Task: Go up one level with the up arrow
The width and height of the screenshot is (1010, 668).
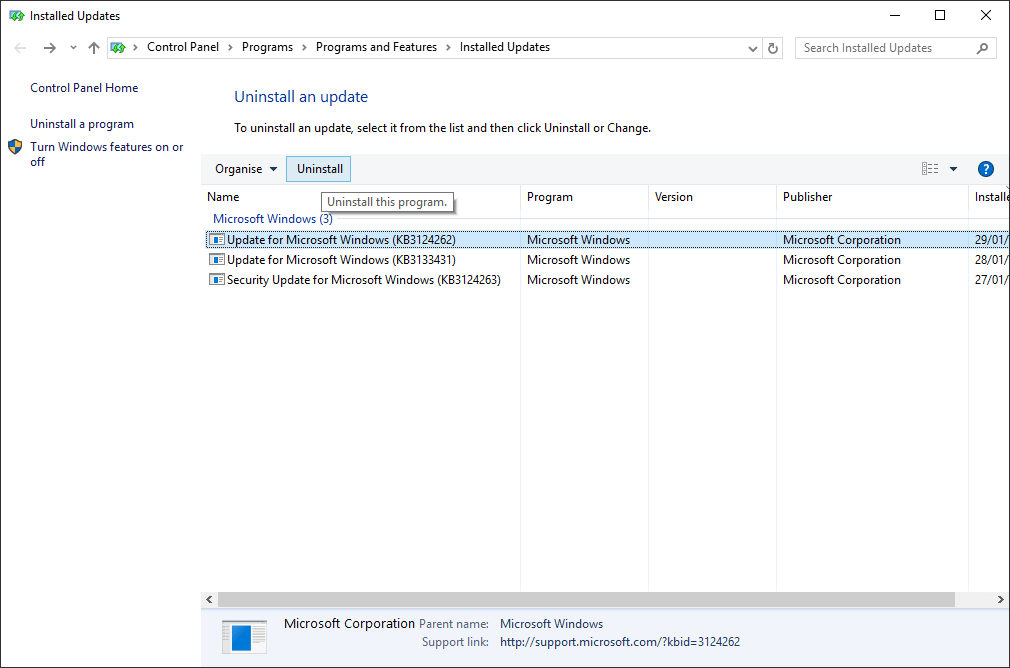Action: tap(94, 48)
